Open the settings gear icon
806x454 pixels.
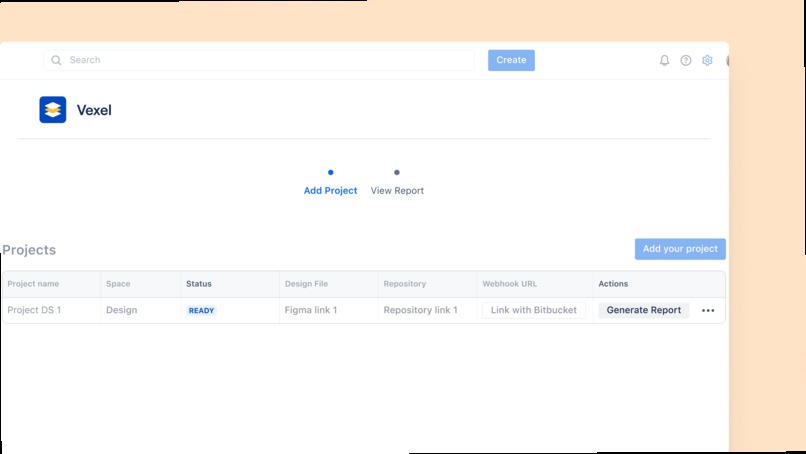point(707,61)
